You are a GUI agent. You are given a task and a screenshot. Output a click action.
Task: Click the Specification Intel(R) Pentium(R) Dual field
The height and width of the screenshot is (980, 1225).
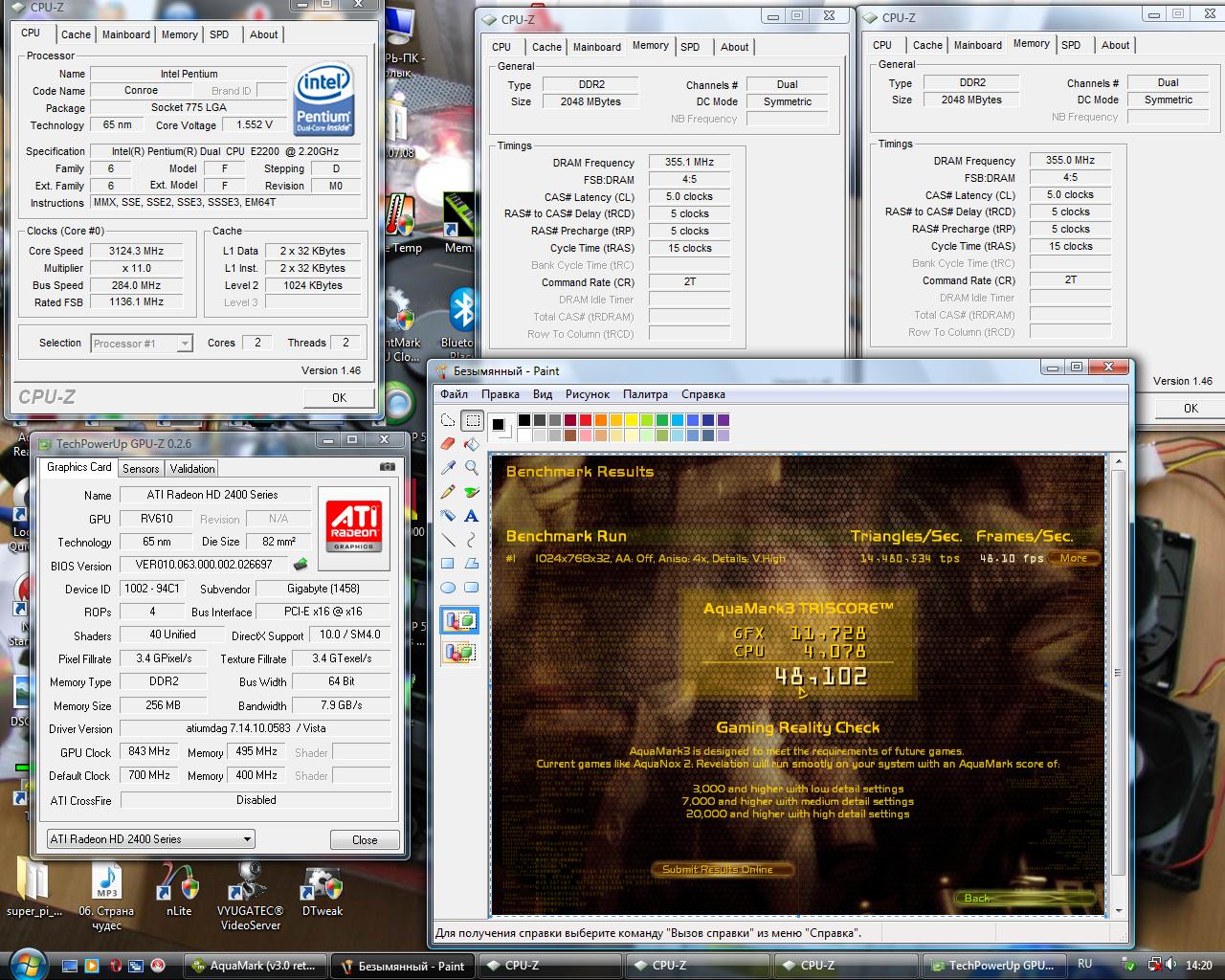[x=225, y=151]
